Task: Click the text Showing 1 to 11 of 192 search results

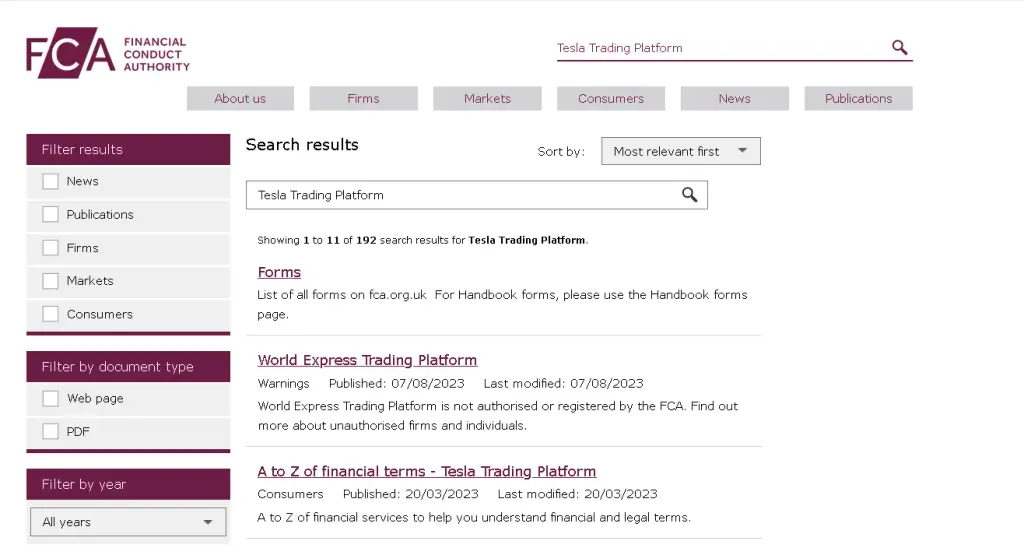Action: pyautogui.click(x=423, y=240)
